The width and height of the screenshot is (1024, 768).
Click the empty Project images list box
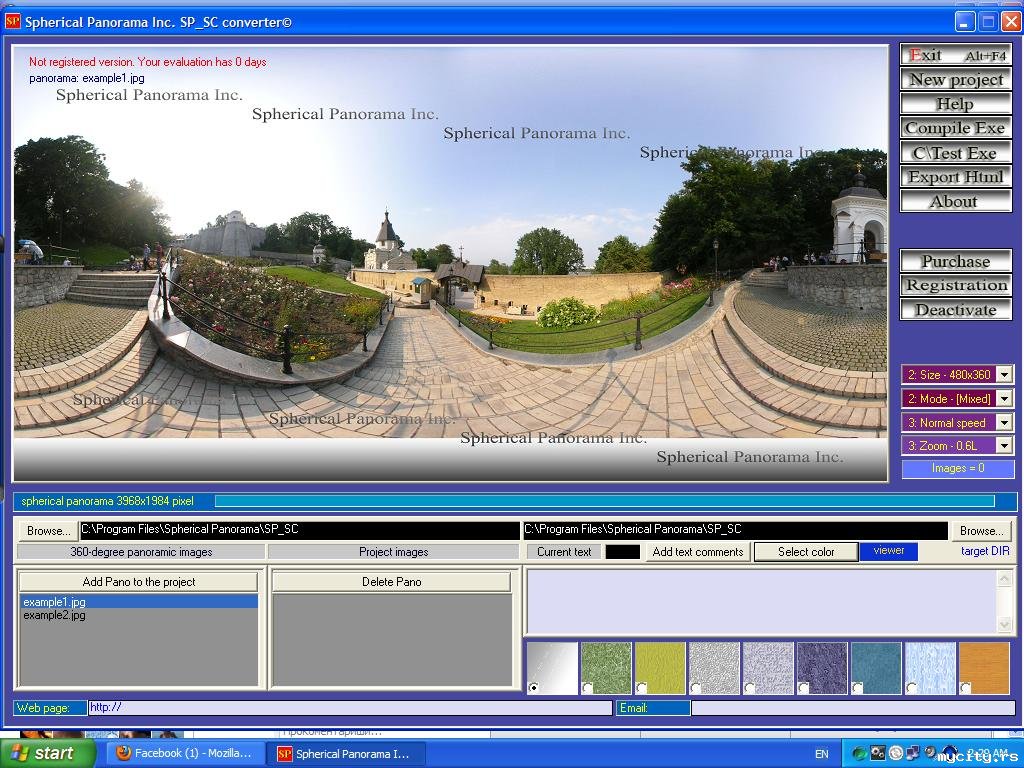391,639
